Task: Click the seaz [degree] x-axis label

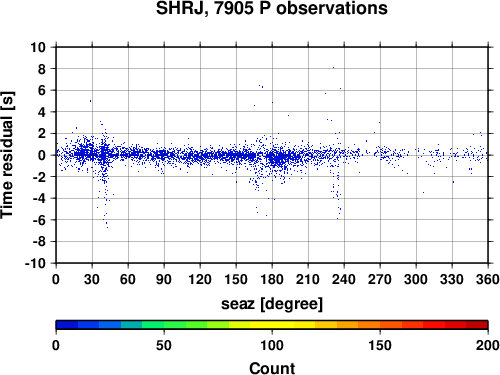Action: click(272, 304)
